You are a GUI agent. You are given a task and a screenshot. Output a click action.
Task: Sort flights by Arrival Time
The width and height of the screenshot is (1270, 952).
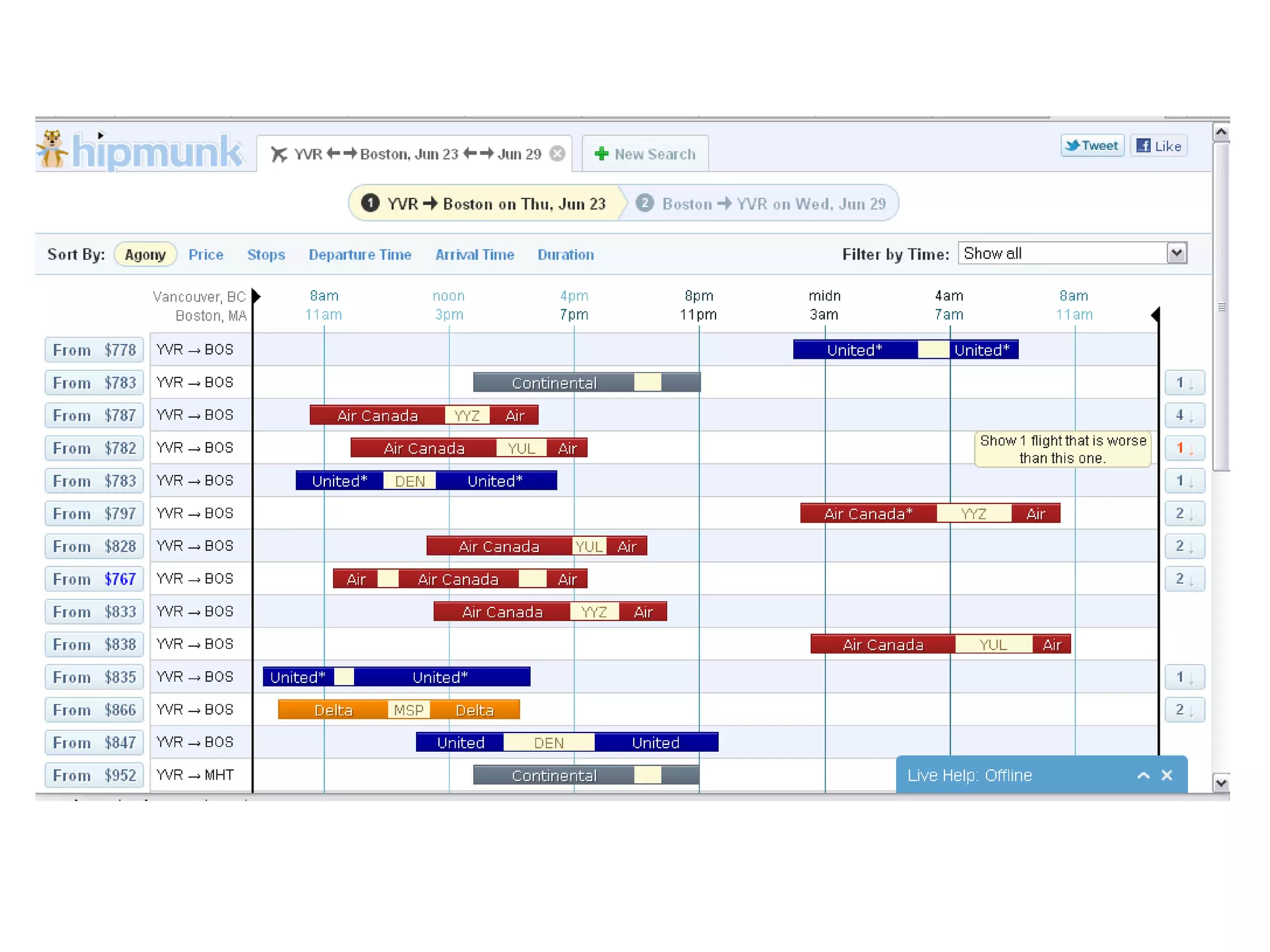pos(474,255)
